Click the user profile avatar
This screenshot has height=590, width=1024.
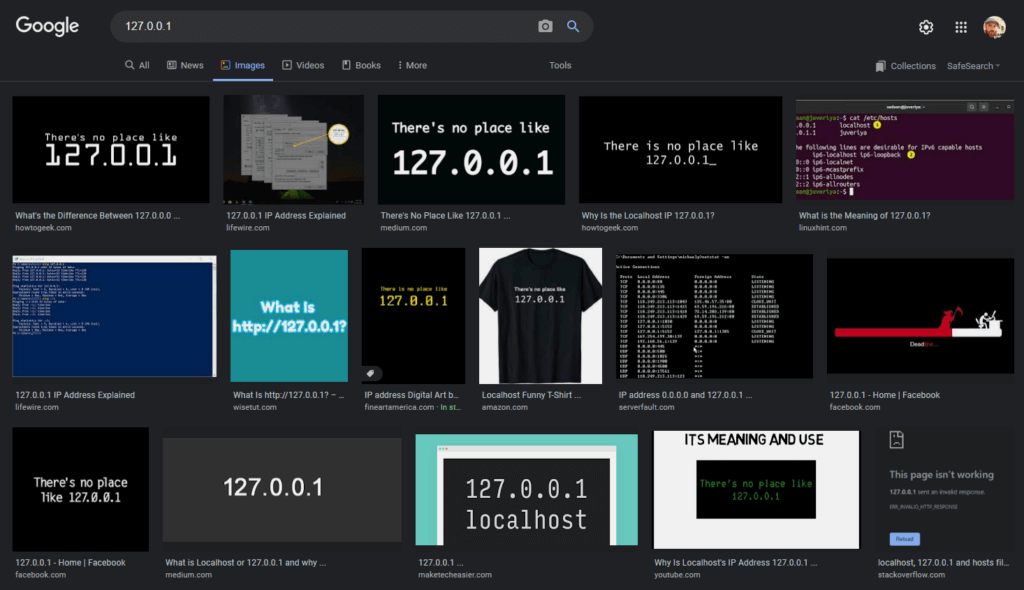click(x=994, y=27)
